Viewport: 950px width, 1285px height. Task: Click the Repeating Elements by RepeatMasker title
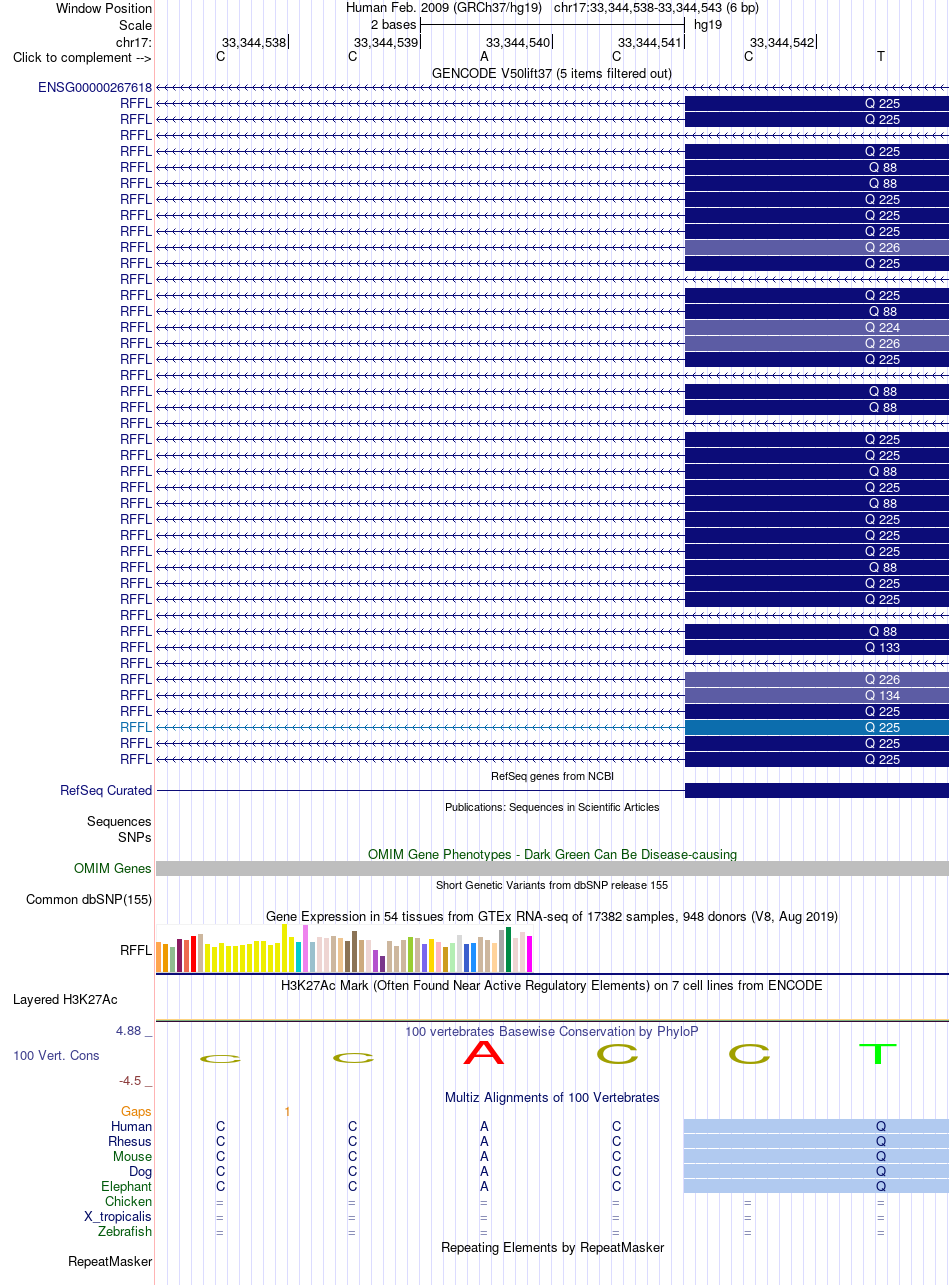[552, 1247]
